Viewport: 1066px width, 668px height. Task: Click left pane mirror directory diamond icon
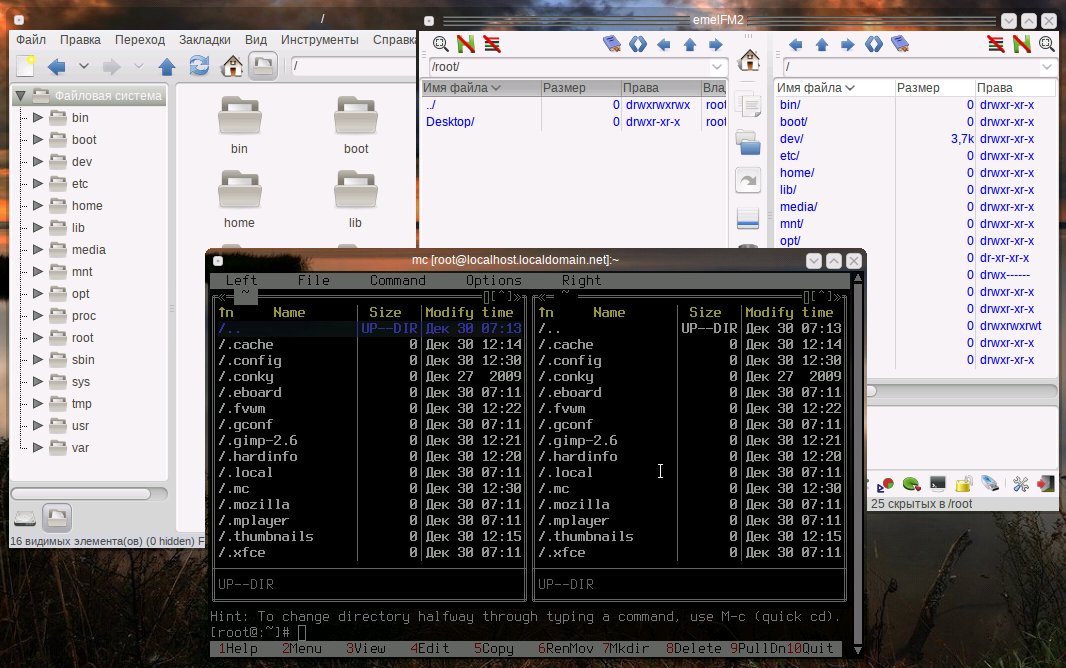[638, 44]
